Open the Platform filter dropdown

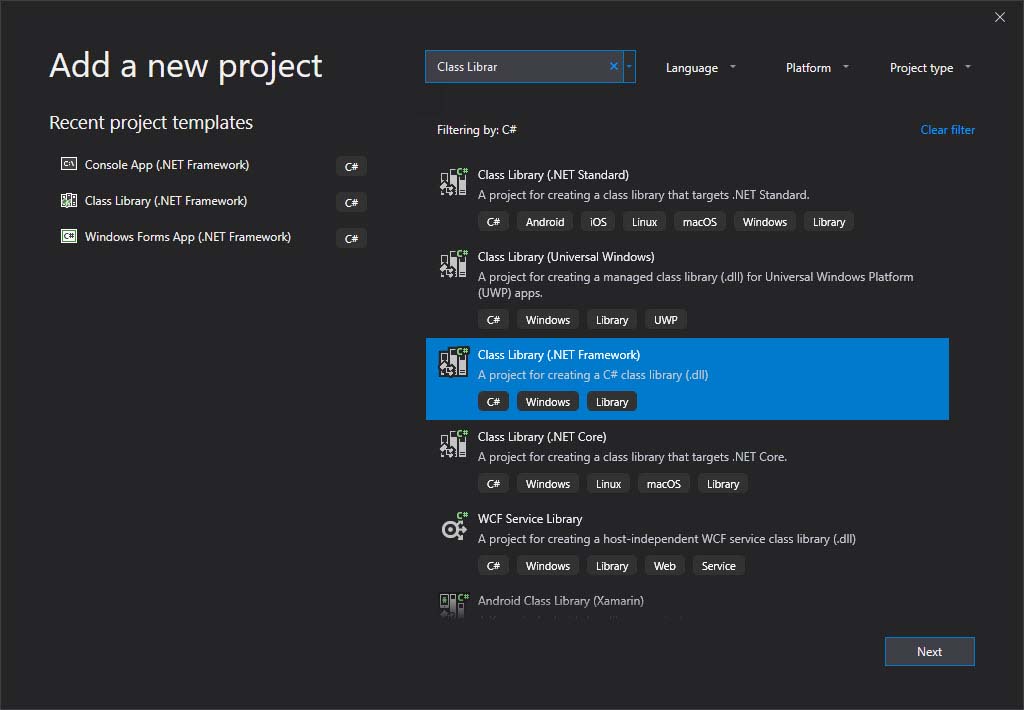click(816, 67)
